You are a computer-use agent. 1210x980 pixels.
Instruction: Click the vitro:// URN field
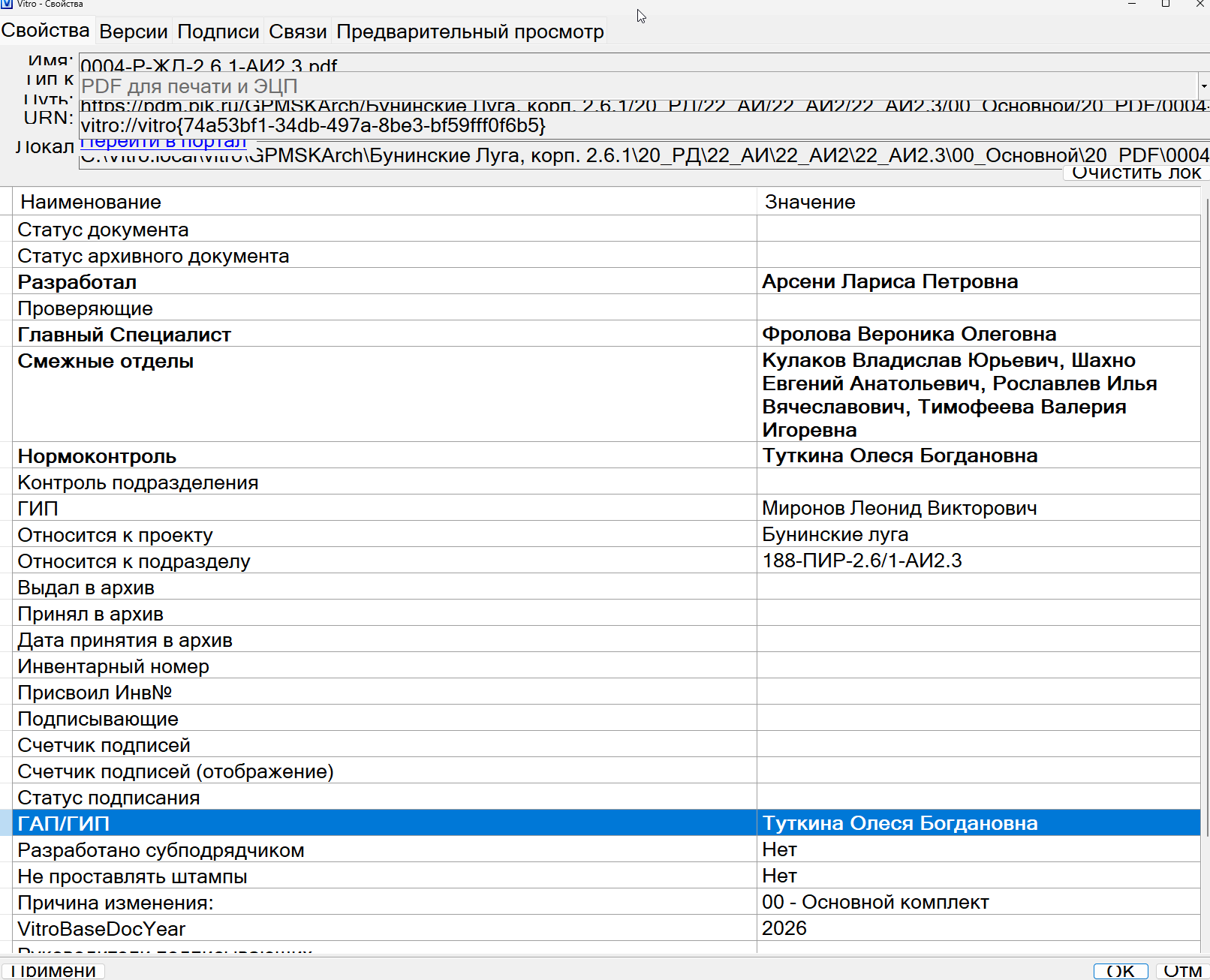(x=644, y=125)
